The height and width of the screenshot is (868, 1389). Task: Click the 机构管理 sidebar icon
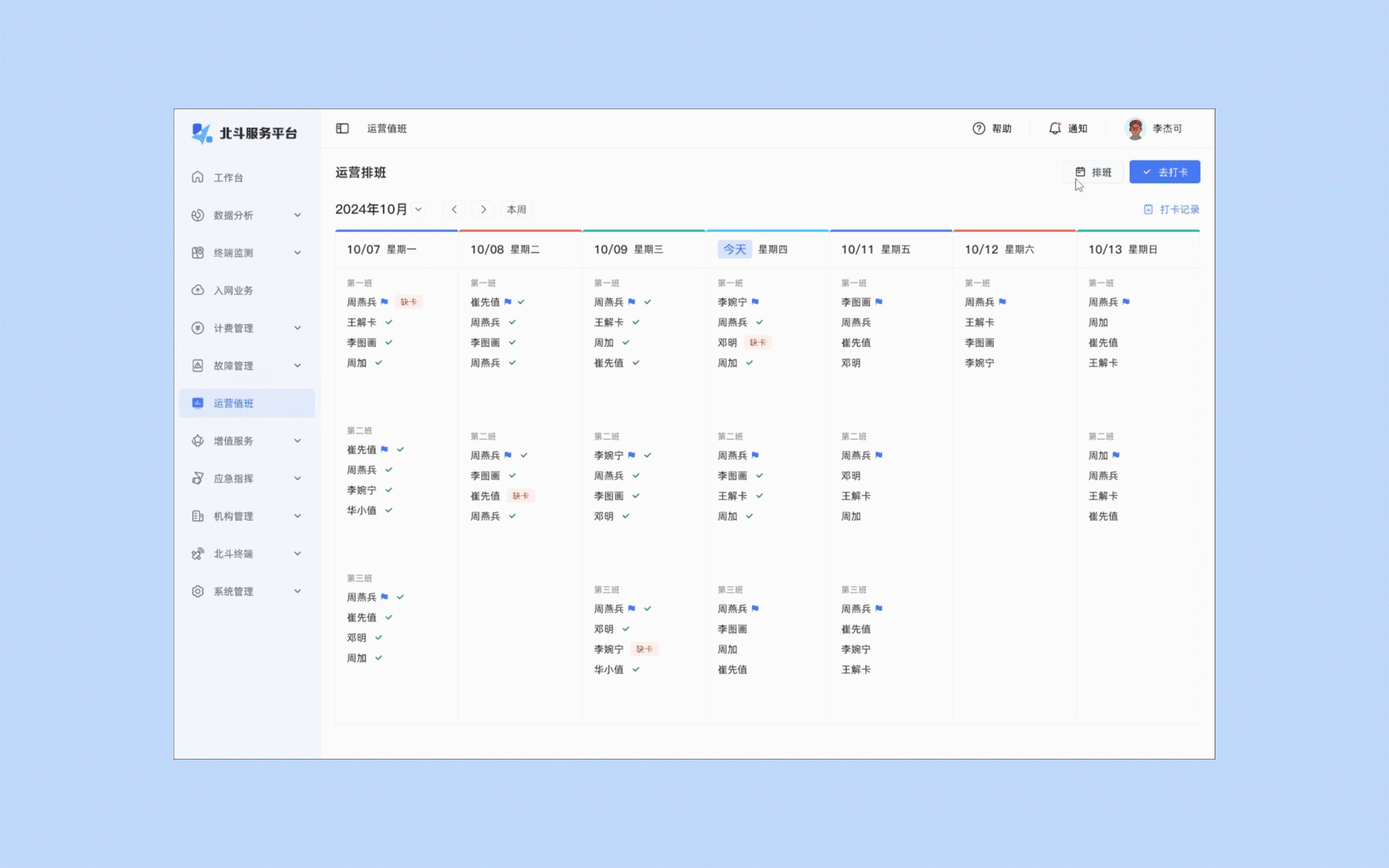197,516
